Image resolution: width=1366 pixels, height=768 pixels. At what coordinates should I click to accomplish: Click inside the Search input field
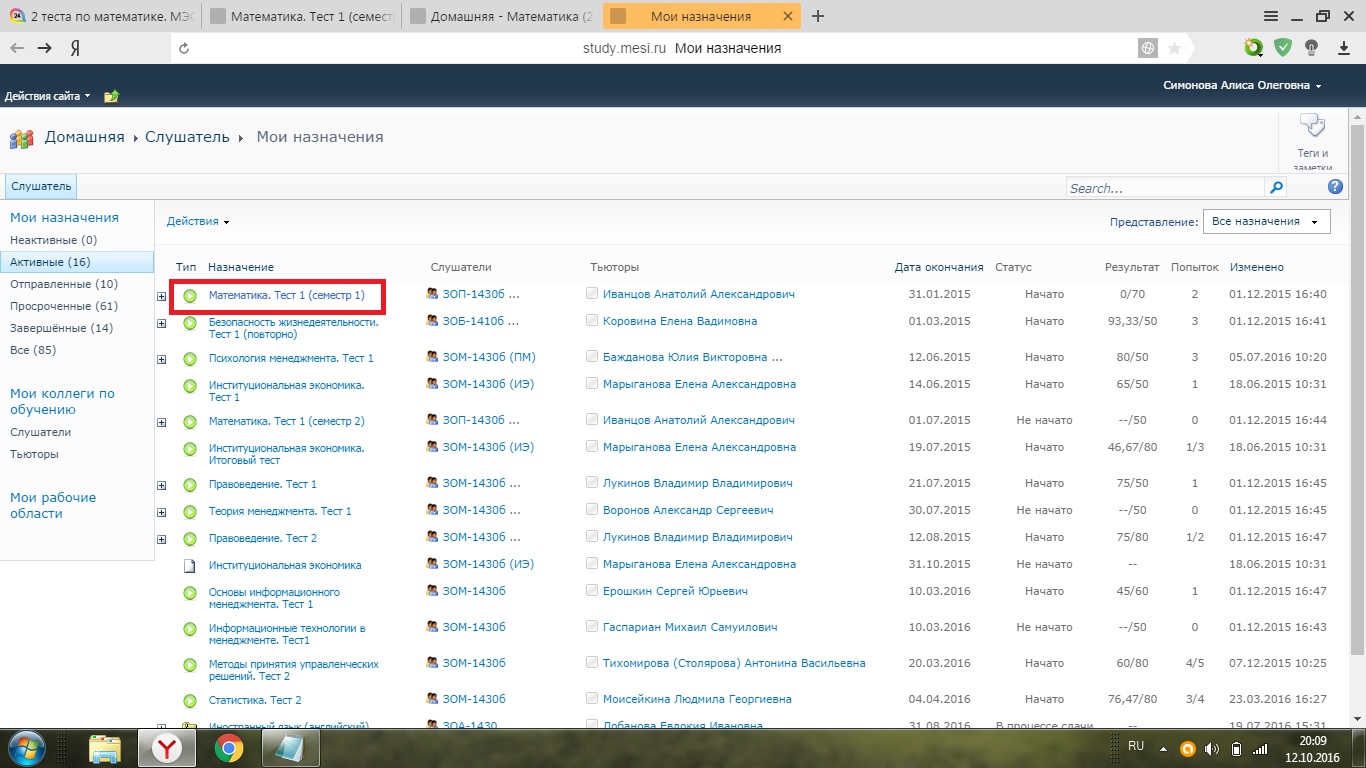[x=1165, y=188]
